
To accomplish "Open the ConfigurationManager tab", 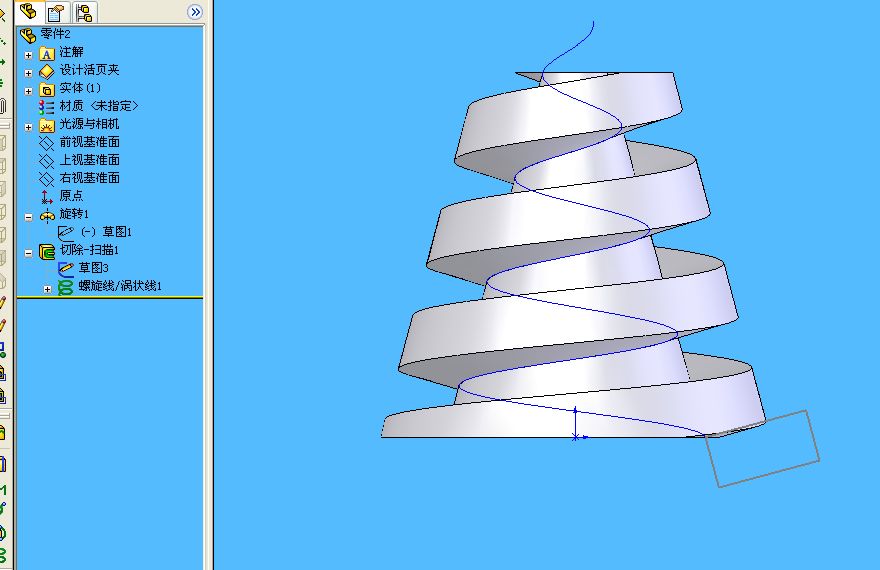I will [x=84, y=12].
